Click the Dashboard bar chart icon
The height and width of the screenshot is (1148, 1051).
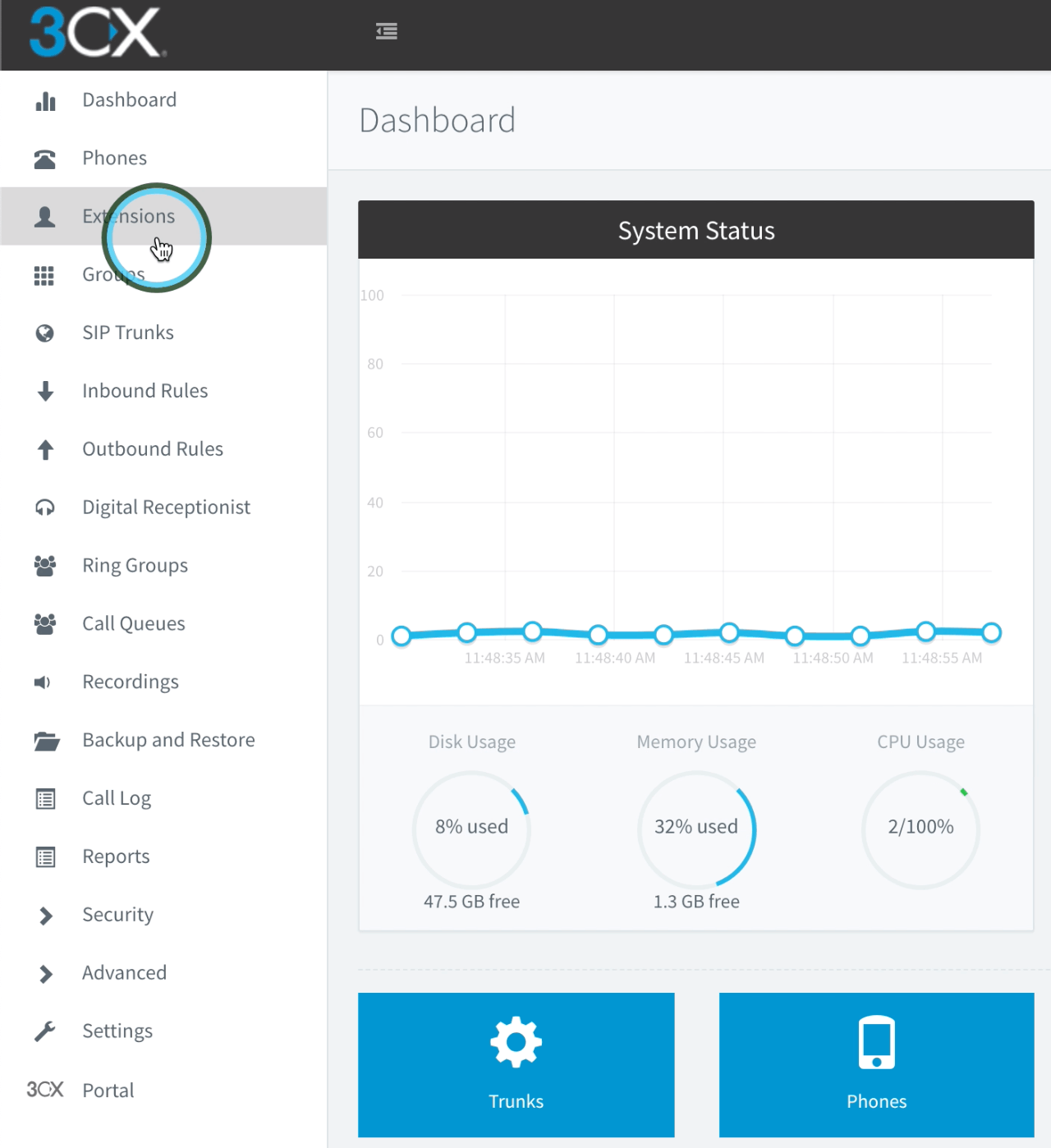click(x=45, y=101)
